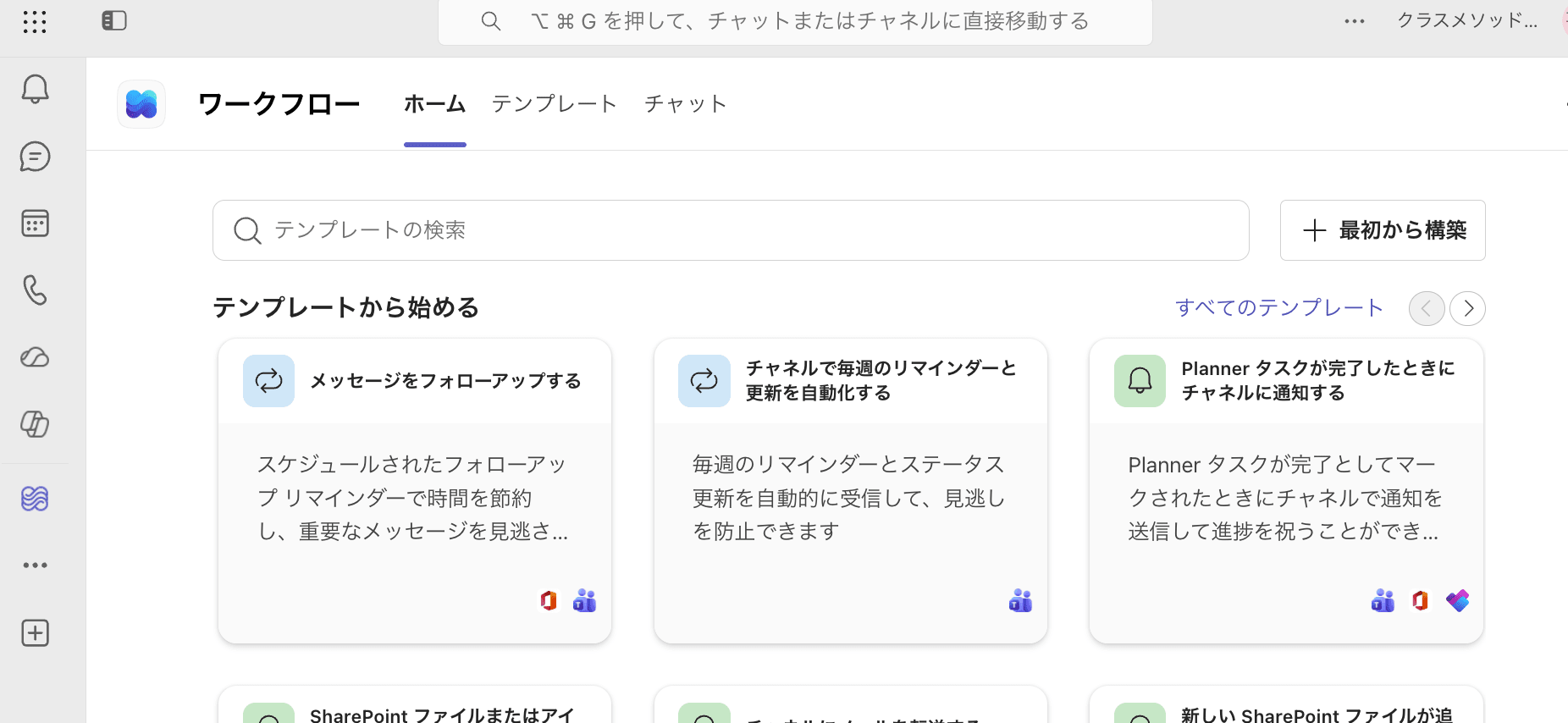This screenshot has height=723, width=1568.
Task: Show more apps ellipsis in sidebar
Action: [35, 565]
